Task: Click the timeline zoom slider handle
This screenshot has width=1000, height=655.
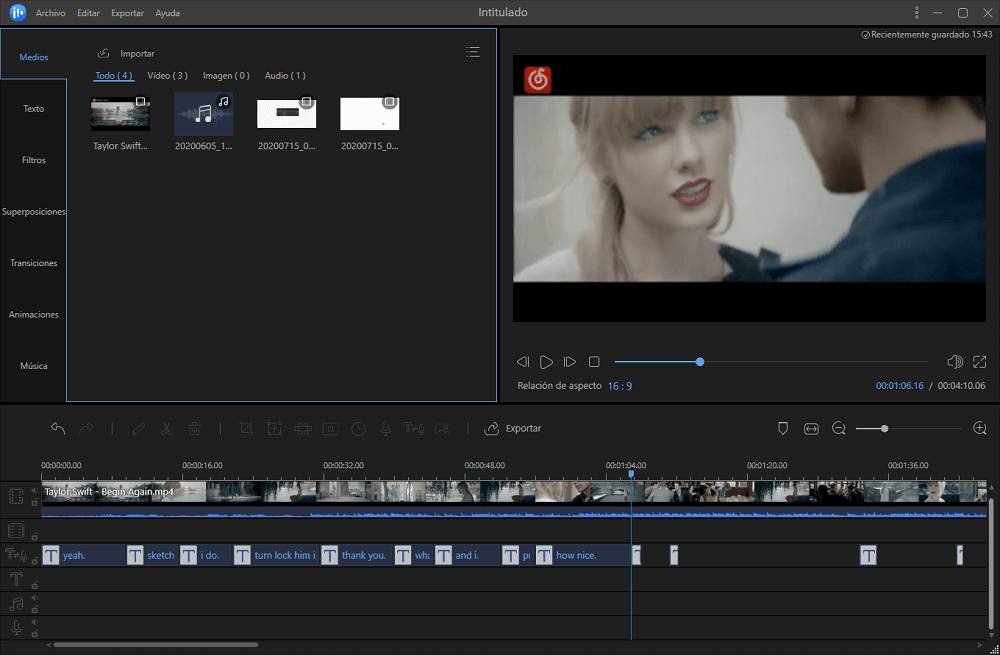Action: (884, 429)
